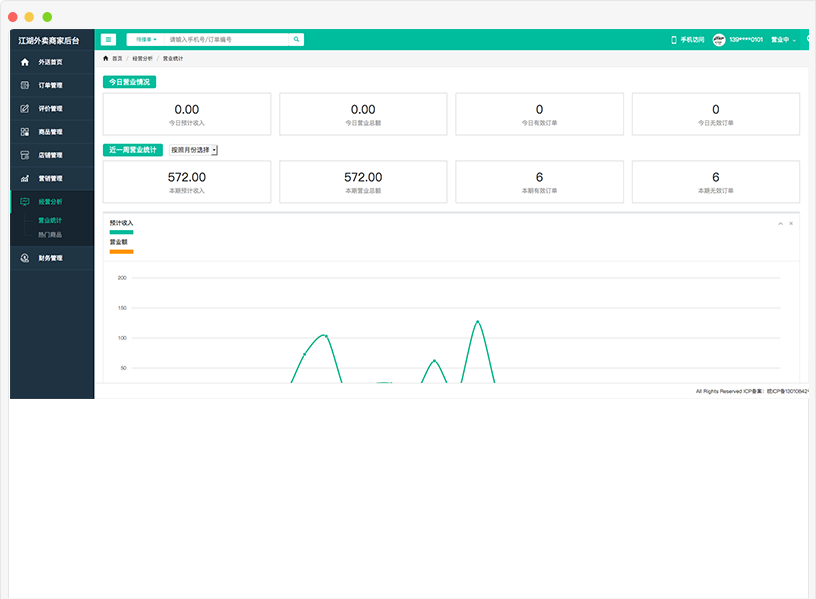Toggle the orange 营业额 legend swatch
Viewport: 816px width, 599px height.
tap(121, 252)
